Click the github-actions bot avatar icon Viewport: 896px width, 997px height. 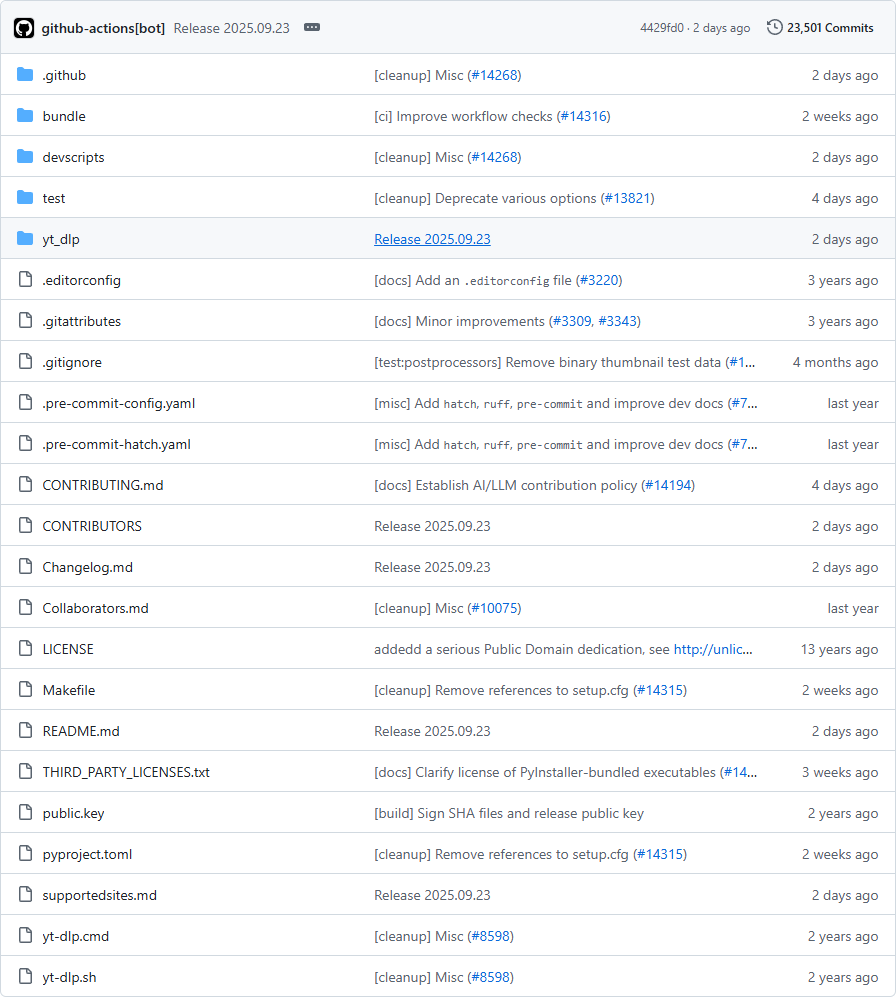(24, 28)
